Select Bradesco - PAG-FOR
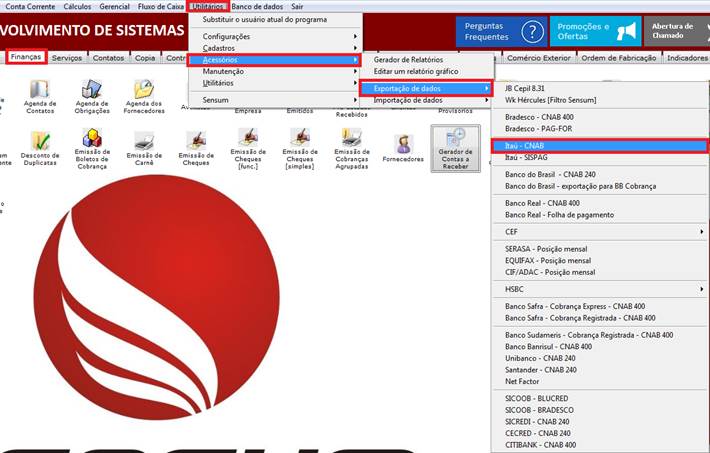 tap(600, 129)
